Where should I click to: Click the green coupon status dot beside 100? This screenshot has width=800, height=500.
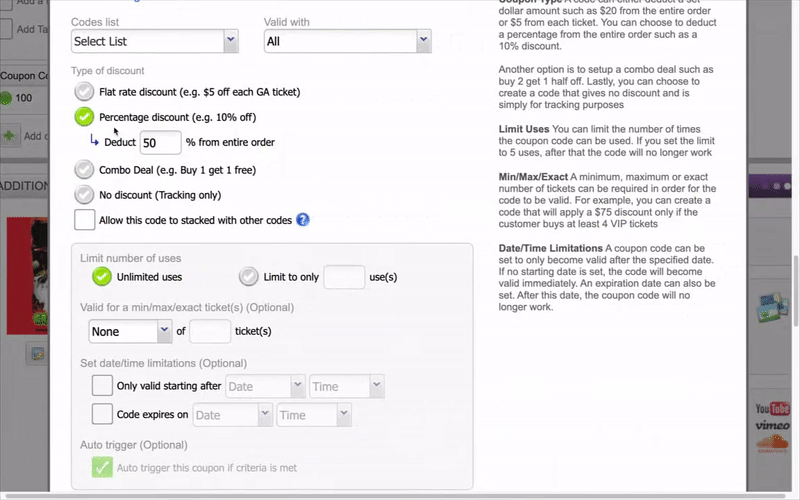click(x=6, y=98)
